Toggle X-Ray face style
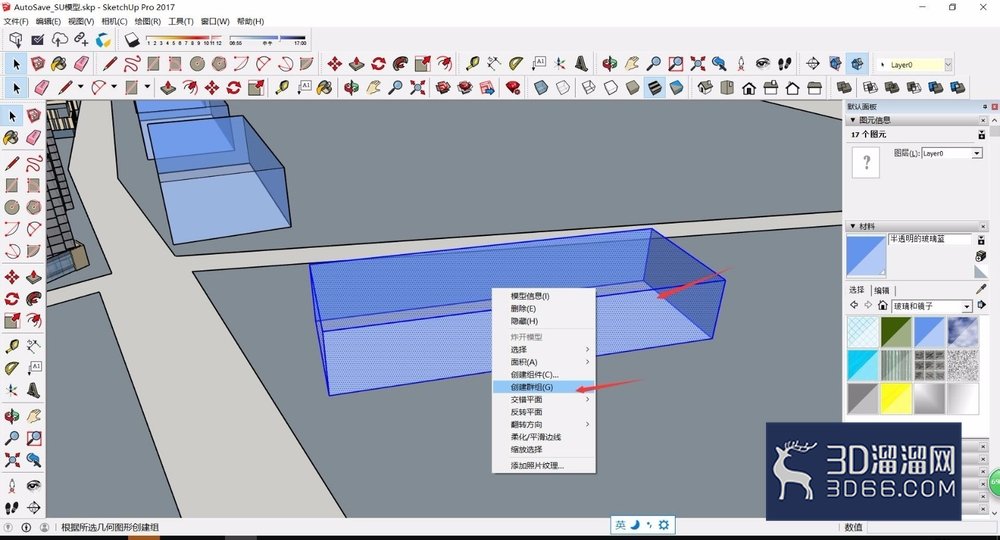The height and width of the screenshot is (540, 1000). pyautogui.click(x=541, y=87)
